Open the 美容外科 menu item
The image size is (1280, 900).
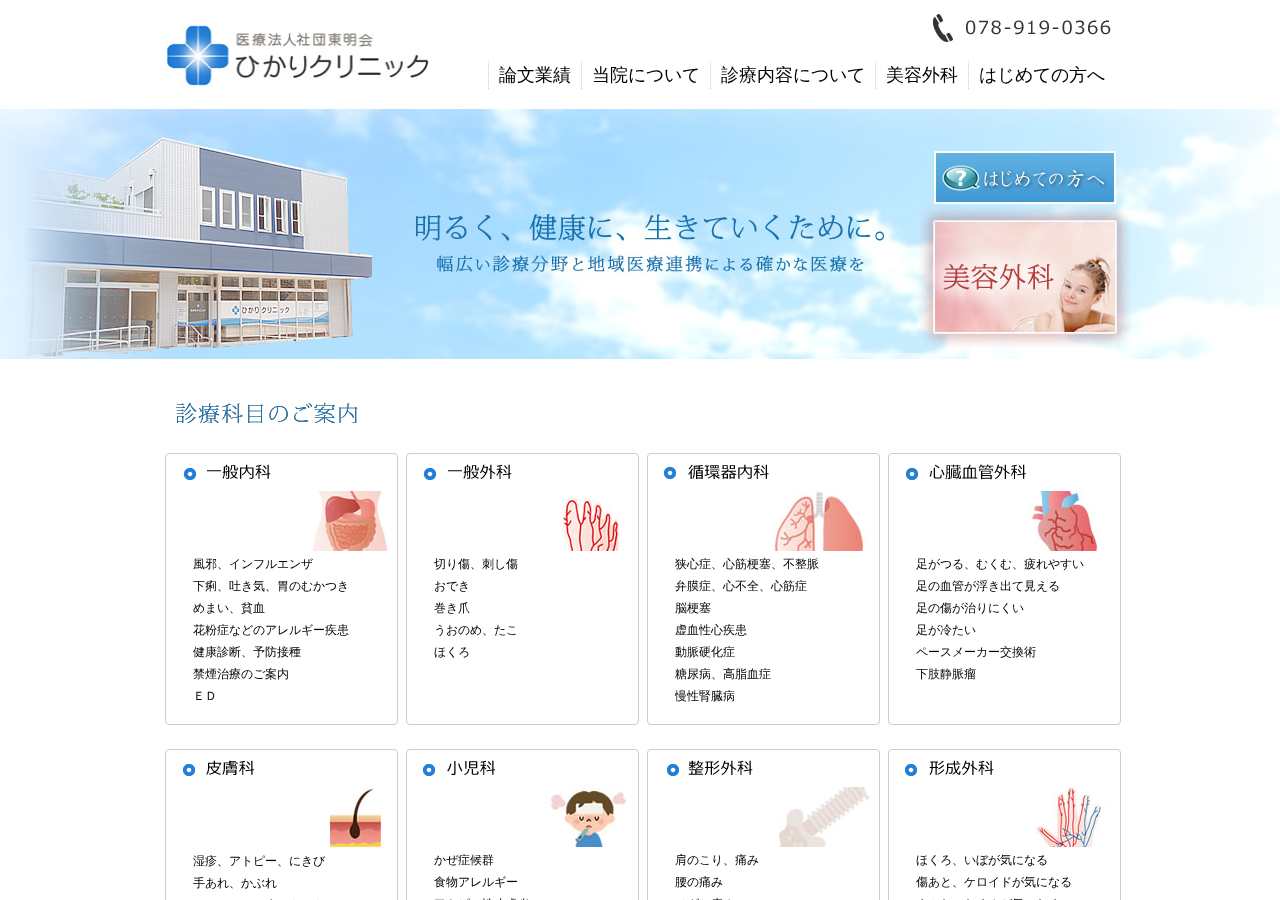(x=922, y=75)
